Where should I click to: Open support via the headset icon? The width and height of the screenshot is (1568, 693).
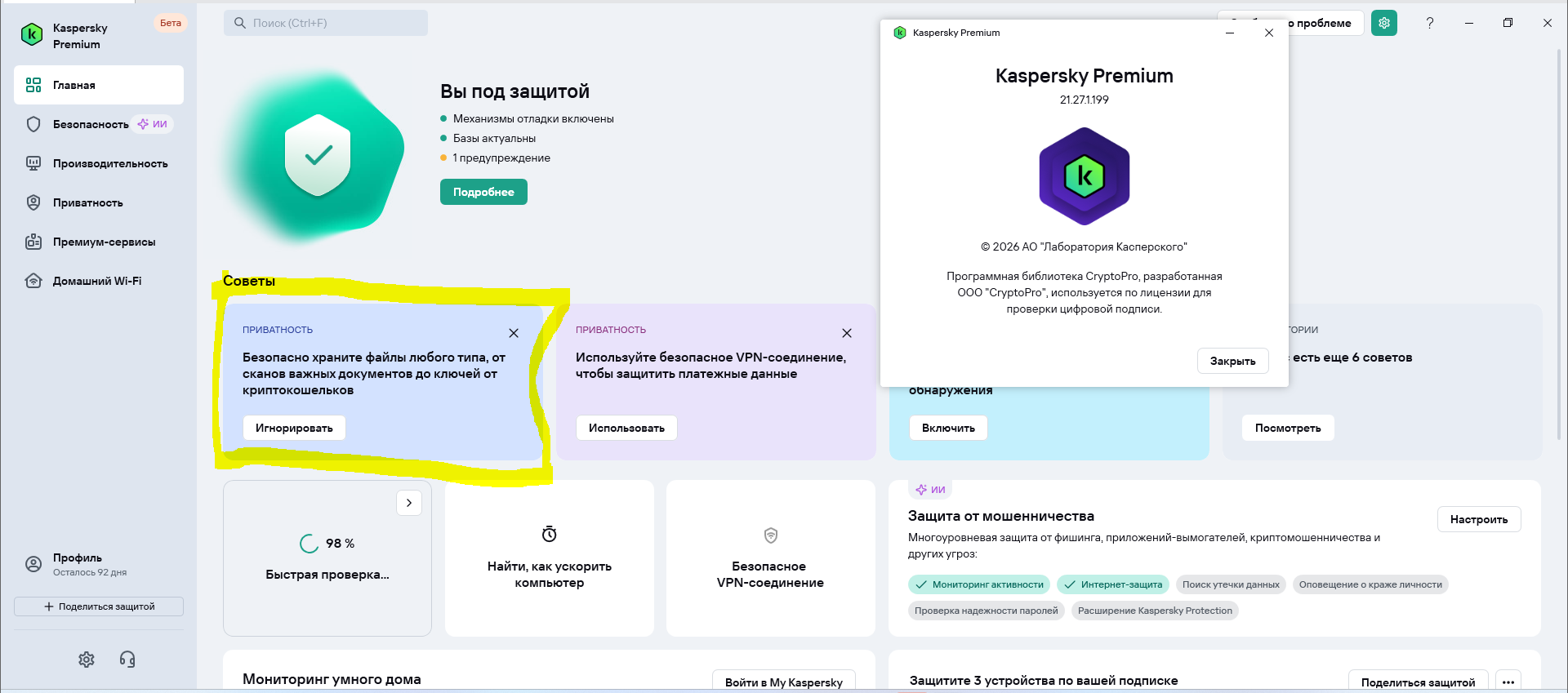pyautogui.click(x=127, y=660)
